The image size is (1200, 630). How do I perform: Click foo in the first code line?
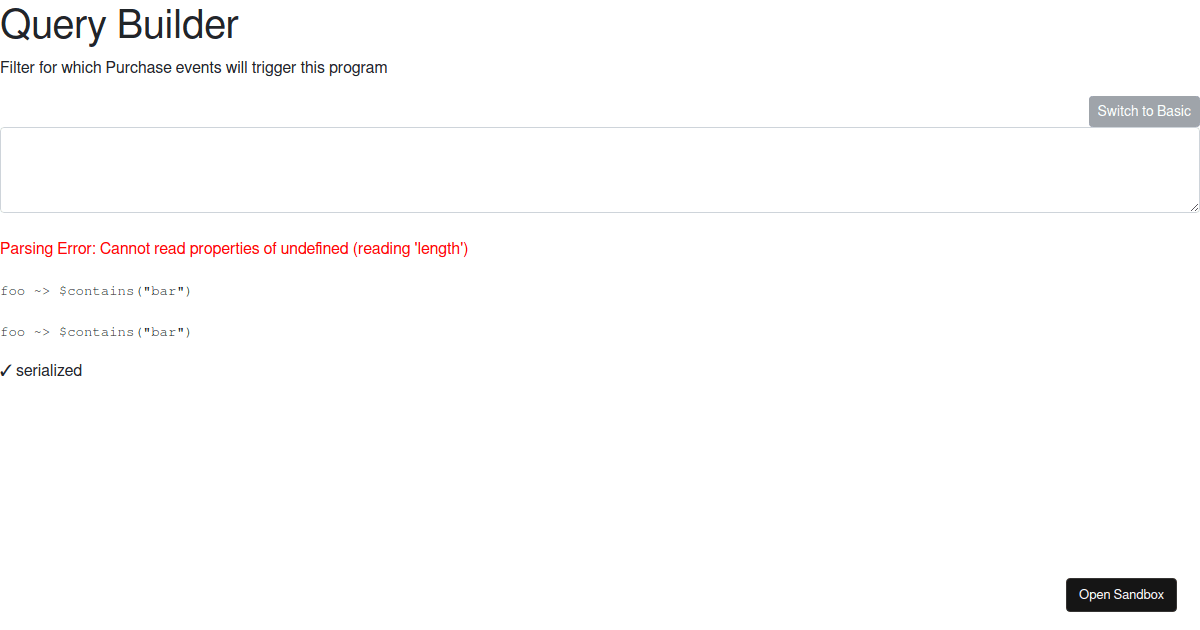point(13,291)
